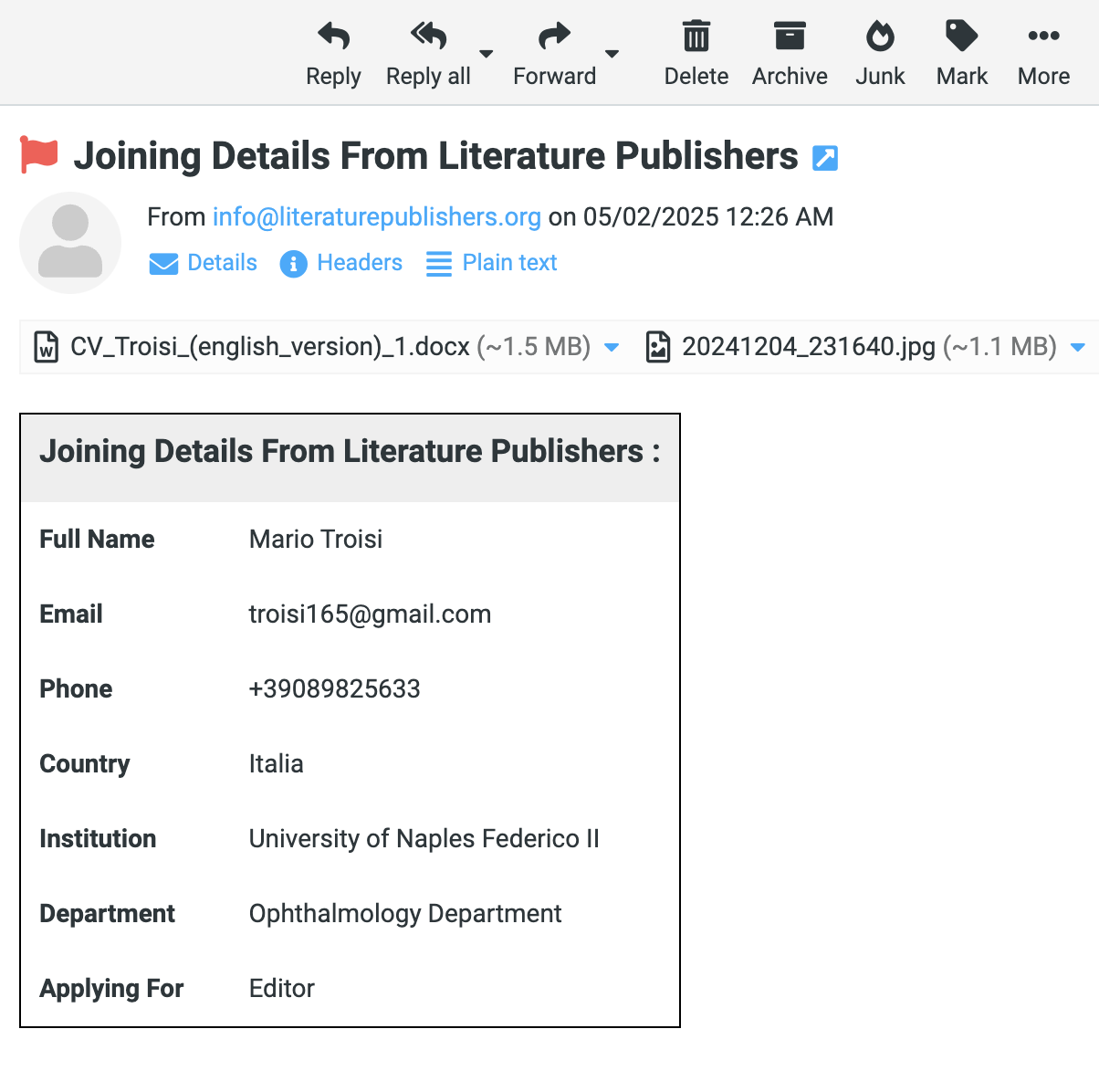Viewport: 1099px width, 1092px height.
Task: Expand Forward options dropdown arrow
Action: click(612, 54)
